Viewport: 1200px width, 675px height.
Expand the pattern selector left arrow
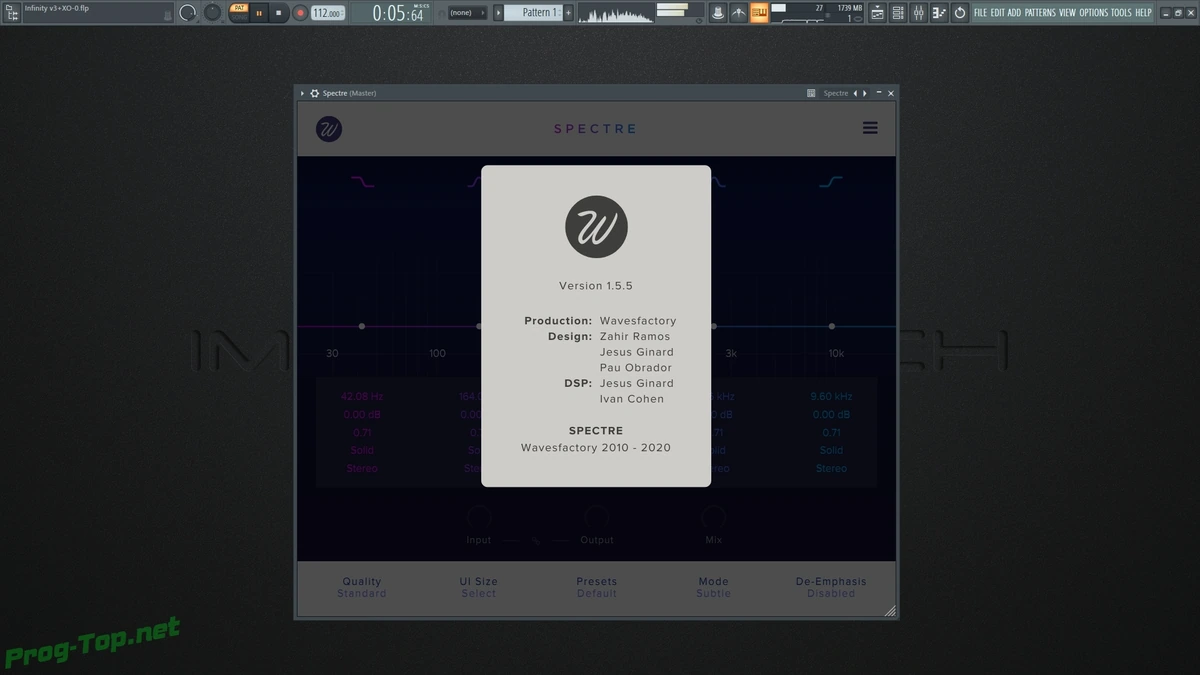[498, 13]
